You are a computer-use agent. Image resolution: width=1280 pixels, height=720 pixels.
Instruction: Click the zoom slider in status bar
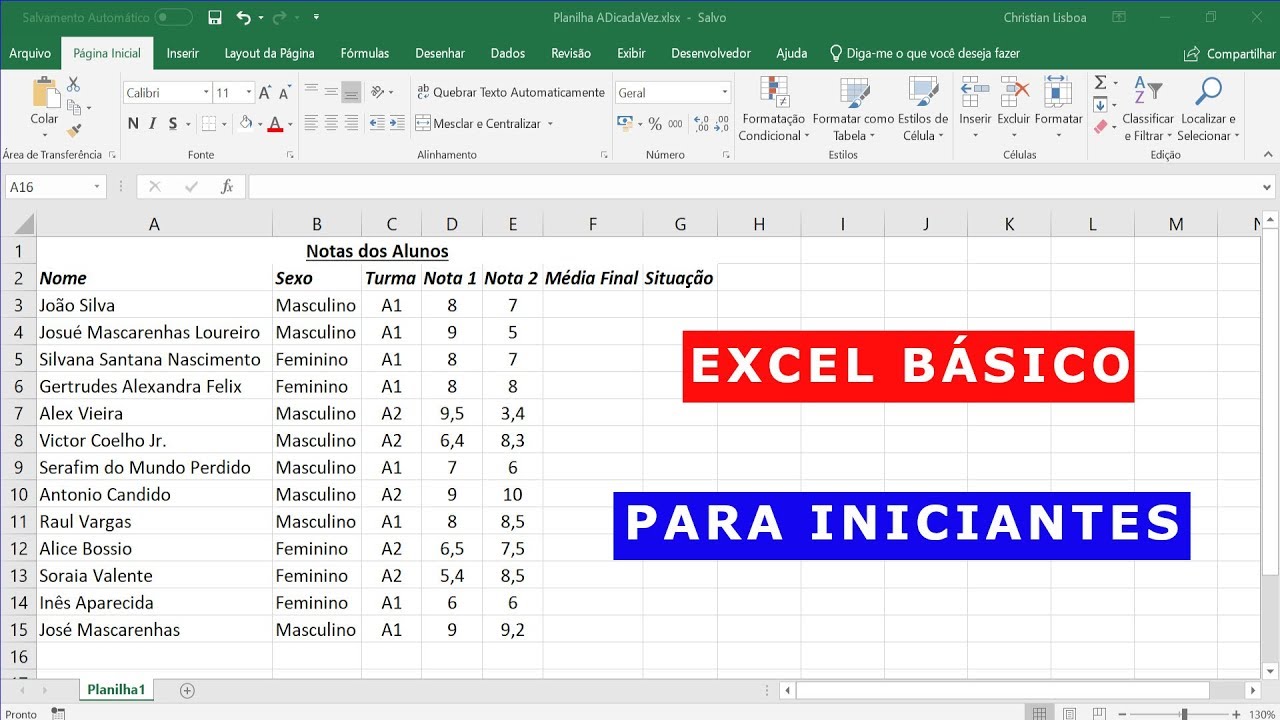pos(1184,714)
